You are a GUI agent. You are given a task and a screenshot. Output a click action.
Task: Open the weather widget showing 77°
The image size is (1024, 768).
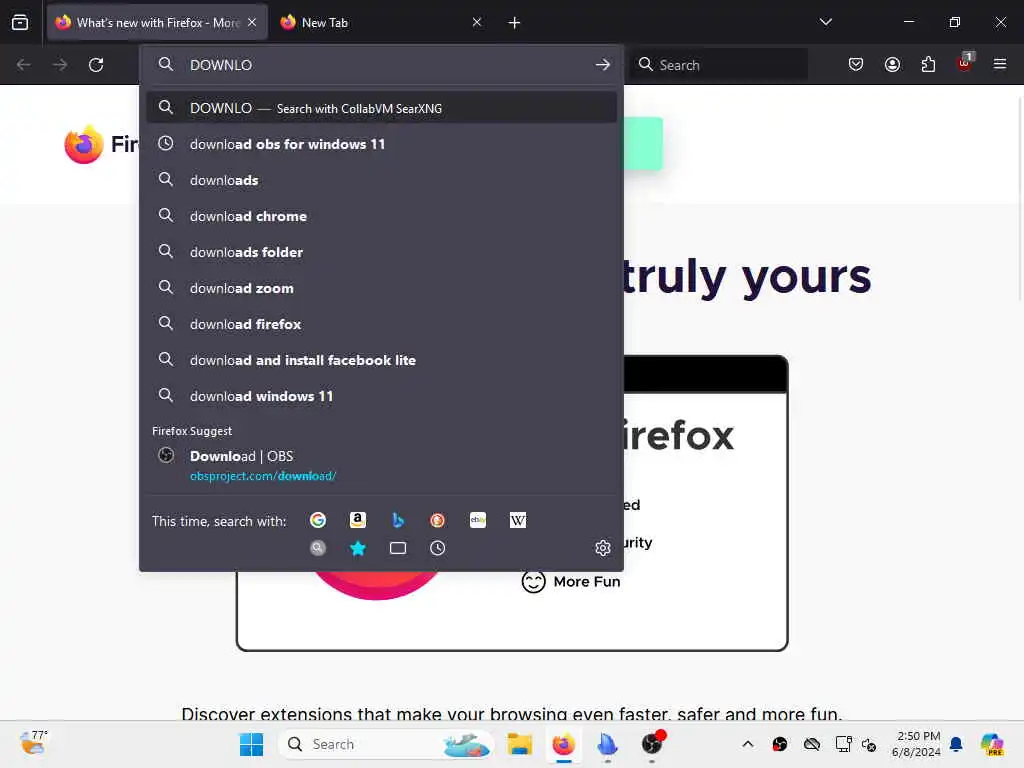pyautogui.click(x=34, y=743)
